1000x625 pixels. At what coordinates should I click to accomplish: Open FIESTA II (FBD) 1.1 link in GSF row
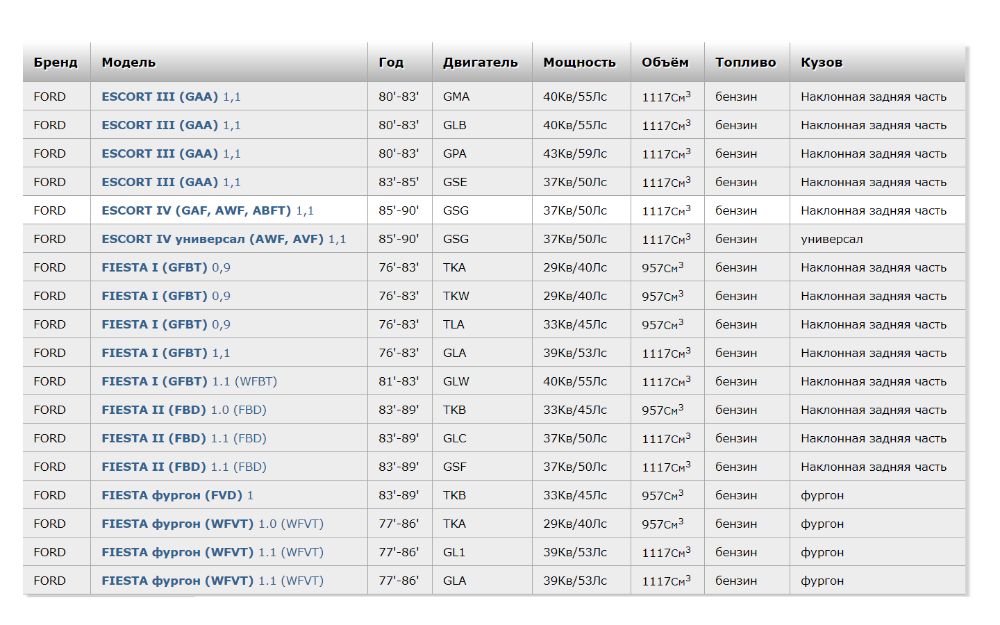184,467
